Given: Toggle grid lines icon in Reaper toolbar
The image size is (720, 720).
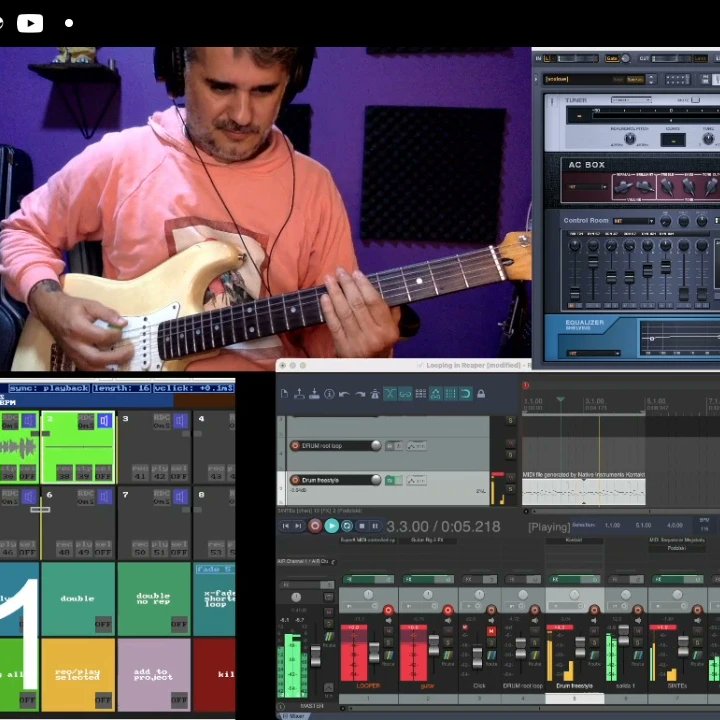Looking at the screenshot, I should click(x=450, y=394).
